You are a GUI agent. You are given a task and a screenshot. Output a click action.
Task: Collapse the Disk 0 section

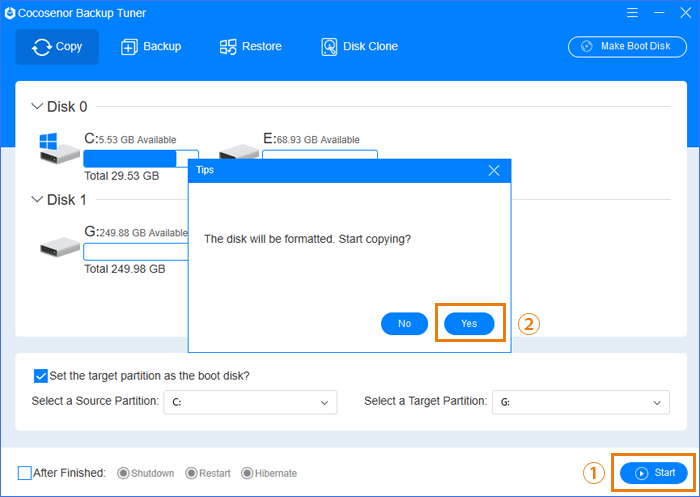click(37, 107)
